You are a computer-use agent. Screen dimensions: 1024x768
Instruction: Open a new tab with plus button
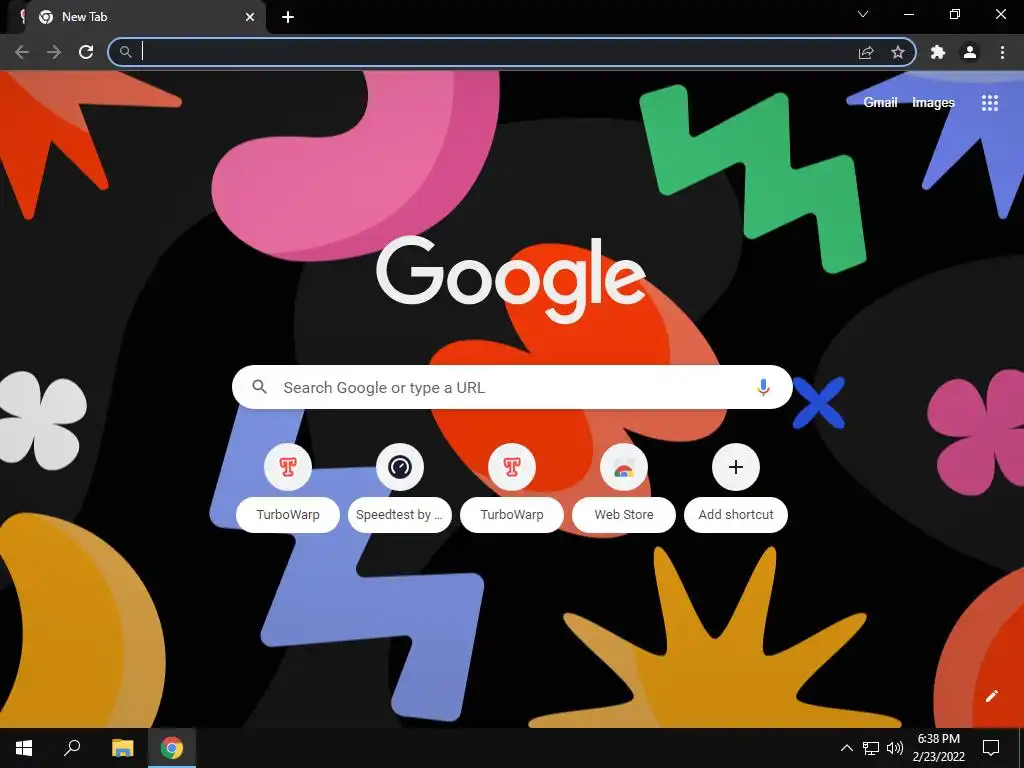tap(288, 17)
